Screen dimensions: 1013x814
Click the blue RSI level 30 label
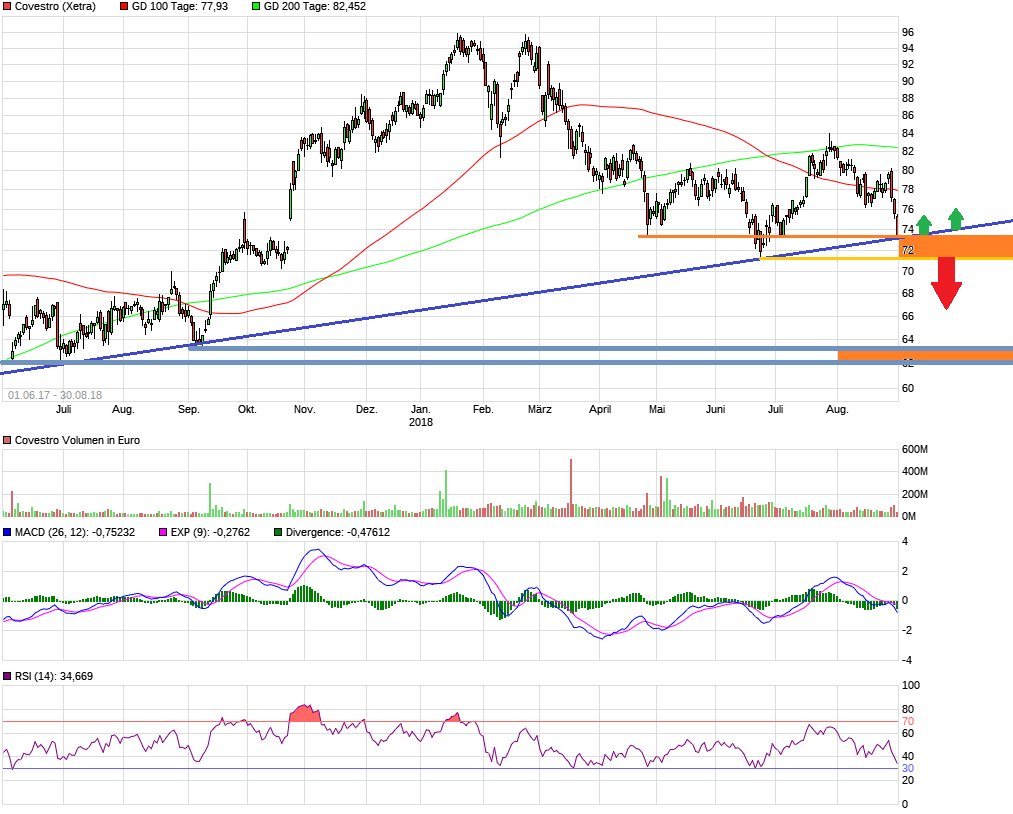[908, 769]
